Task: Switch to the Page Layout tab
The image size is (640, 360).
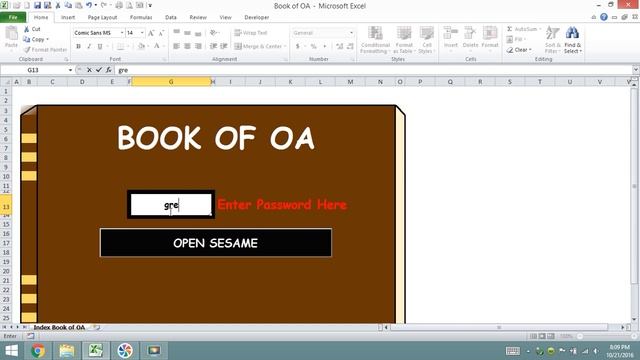Action: click(x=102, y=18)
